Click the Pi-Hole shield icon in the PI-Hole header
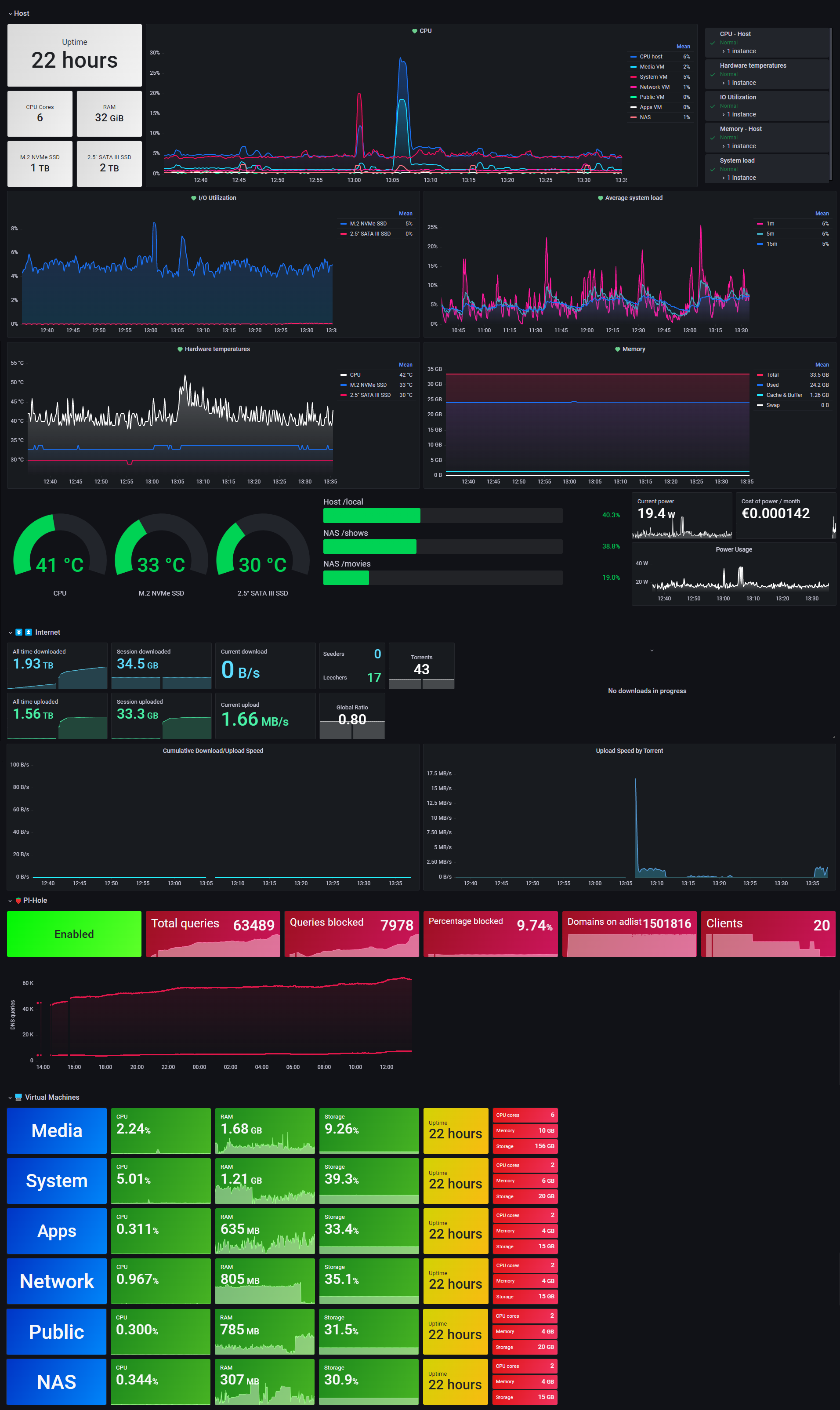This screenshot has width=840, height=1410. tap(20, 900)
